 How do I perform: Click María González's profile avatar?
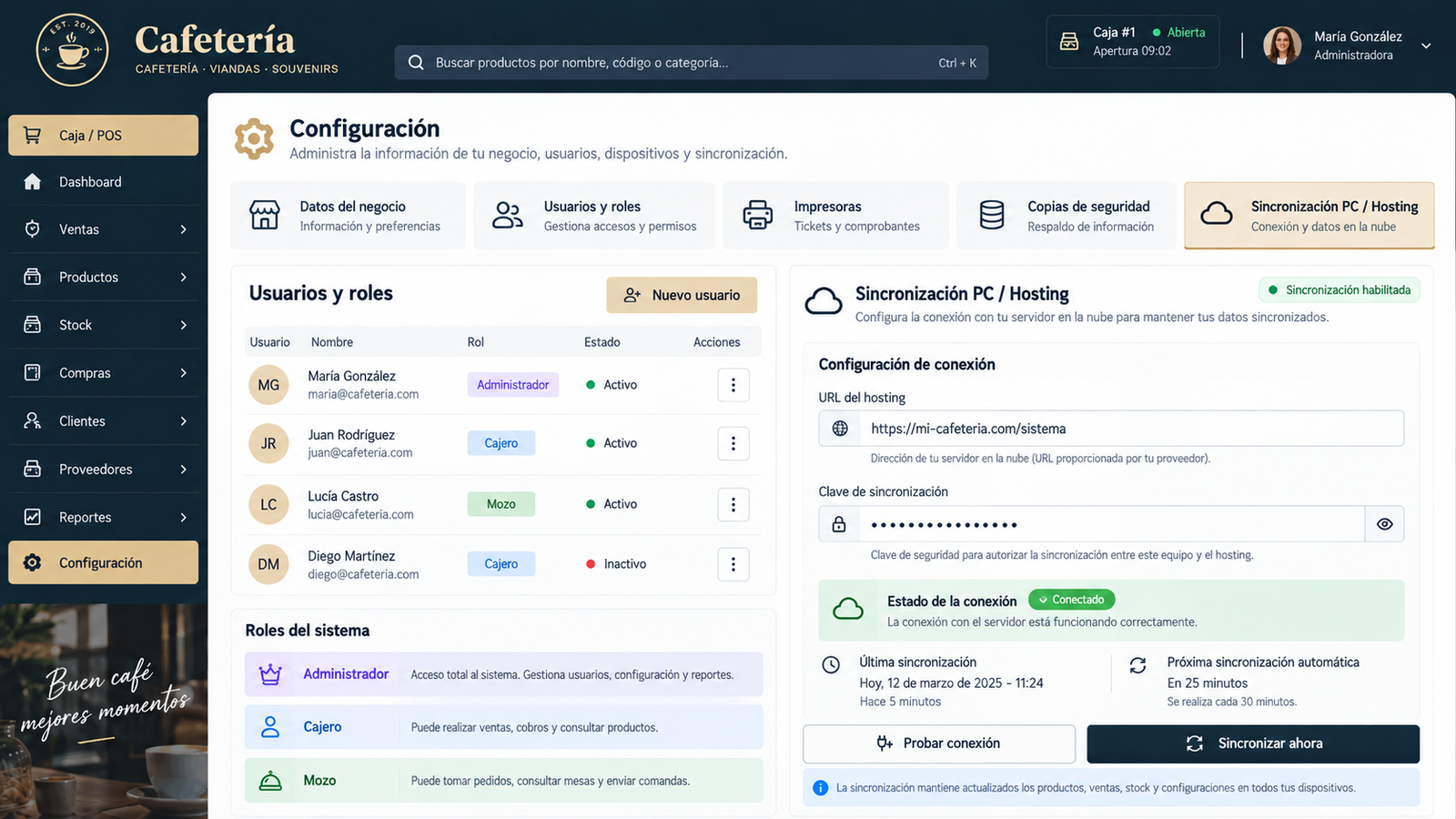click(1282, 45)
